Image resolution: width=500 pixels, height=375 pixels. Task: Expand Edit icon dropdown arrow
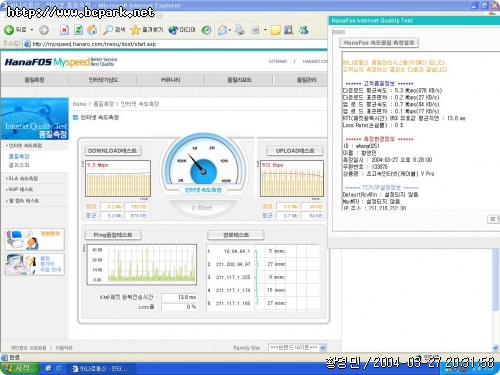265,30
